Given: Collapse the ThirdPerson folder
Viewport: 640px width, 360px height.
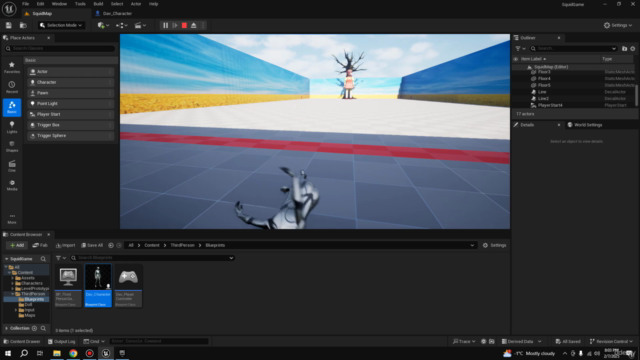Looking at the screenshot, I should [x=13, y=294].
